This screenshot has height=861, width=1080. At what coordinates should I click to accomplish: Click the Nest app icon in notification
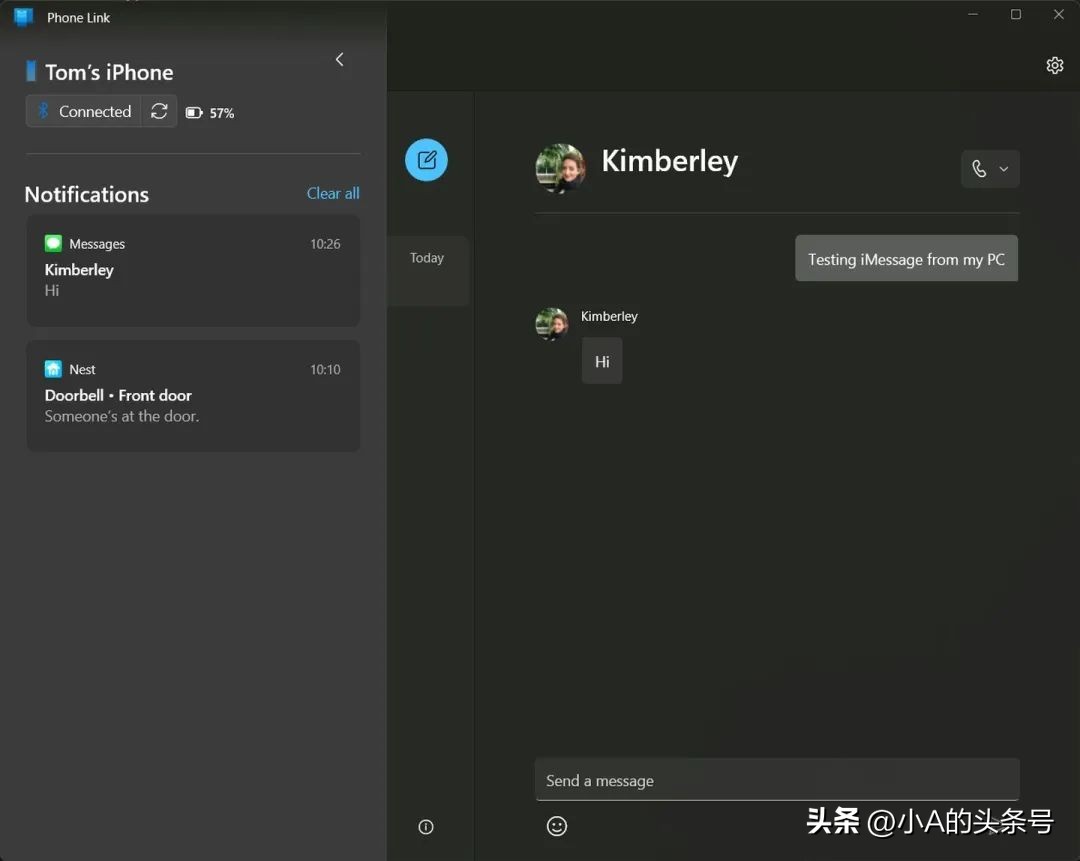click(53, 369)
